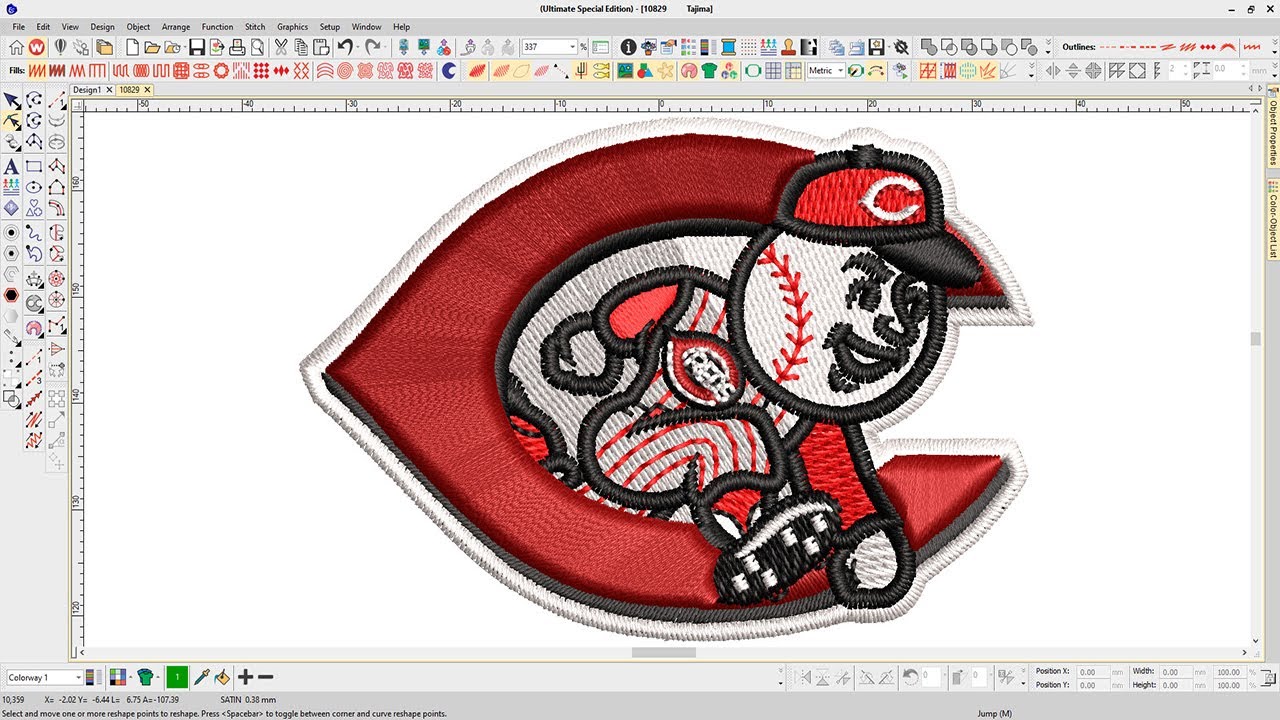
Task: Expand the shaping toolbar overflow arrow
Action: [1048, 47]
